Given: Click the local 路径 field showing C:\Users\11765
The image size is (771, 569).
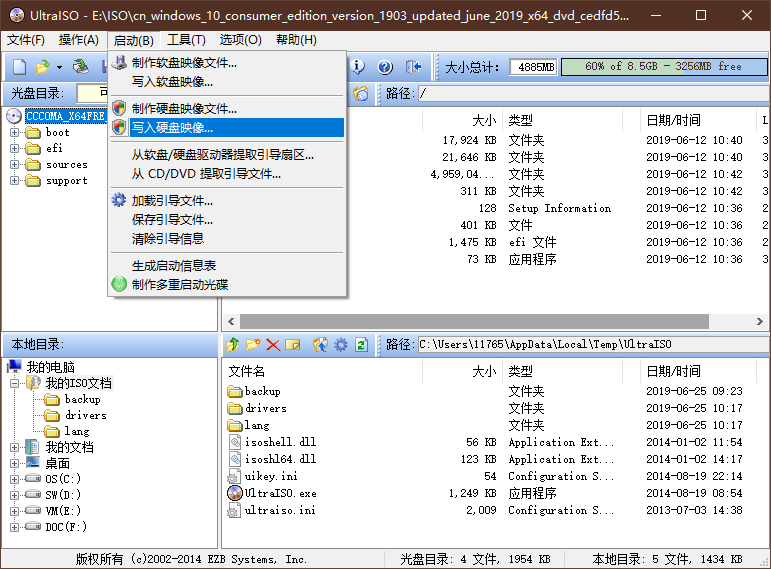Looking at the screenshot, I should click(x=593, y=344).
